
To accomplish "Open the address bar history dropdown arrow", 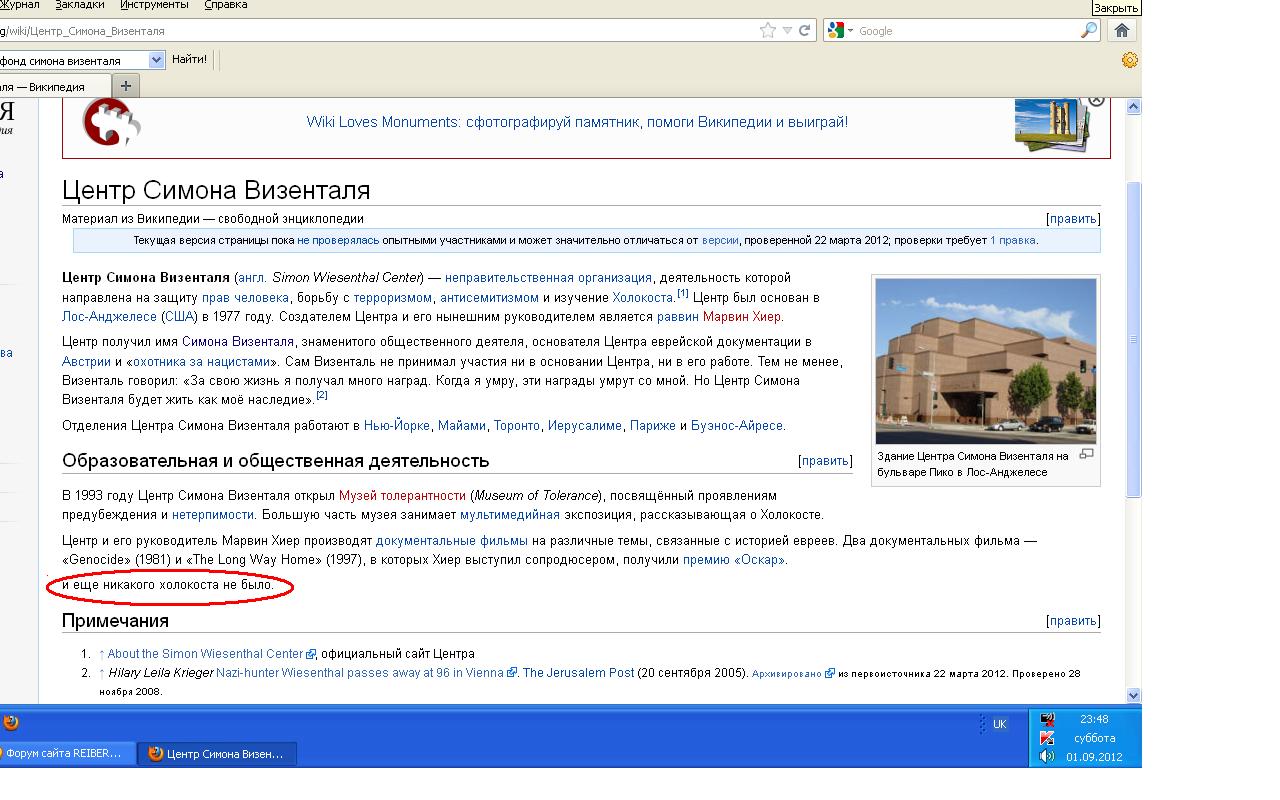I will (787, 31).
